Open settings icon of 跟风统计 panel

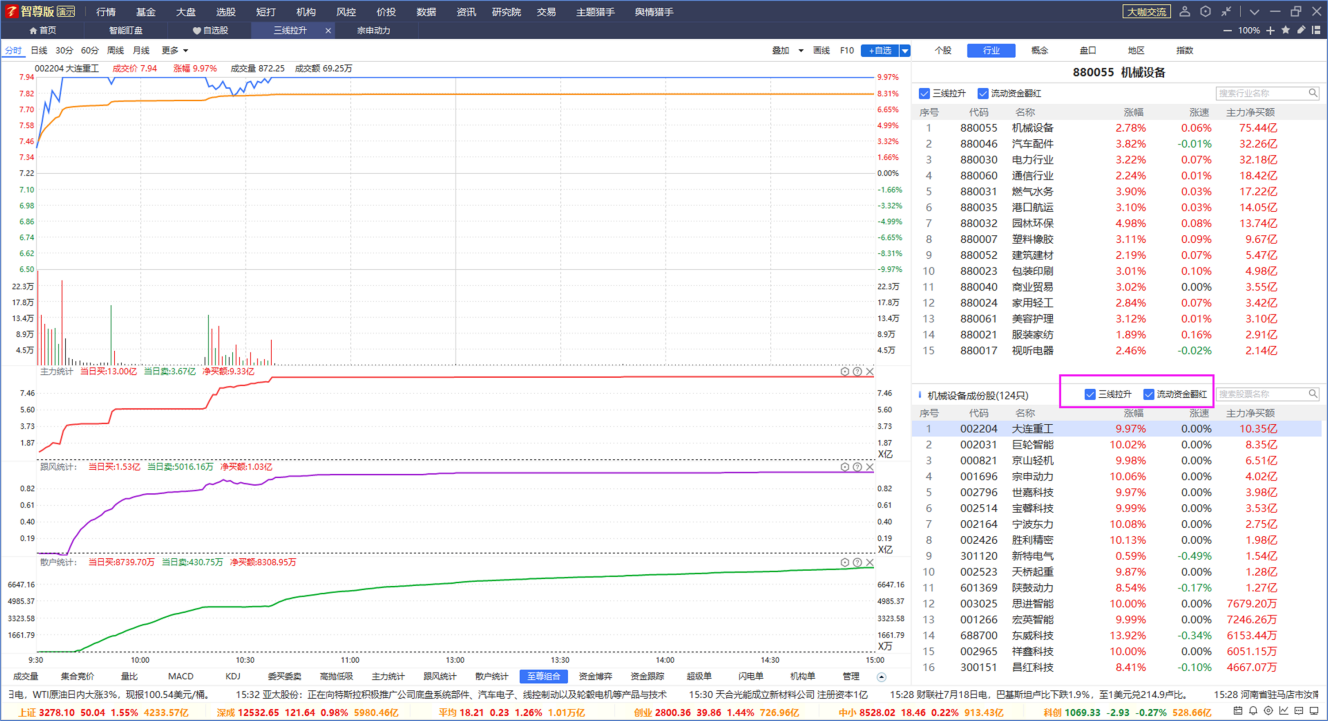click(845, 467)
